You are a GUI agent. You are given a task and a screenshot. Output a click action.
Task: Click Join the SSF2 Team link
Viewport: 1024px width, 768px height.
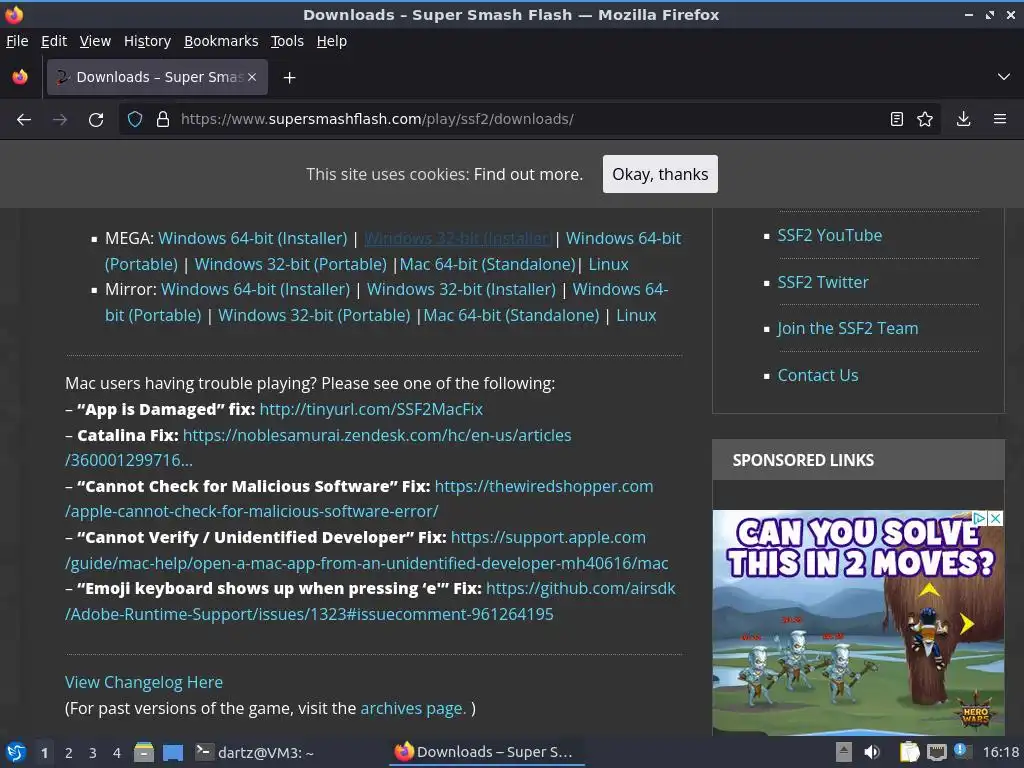pos(848,328)
